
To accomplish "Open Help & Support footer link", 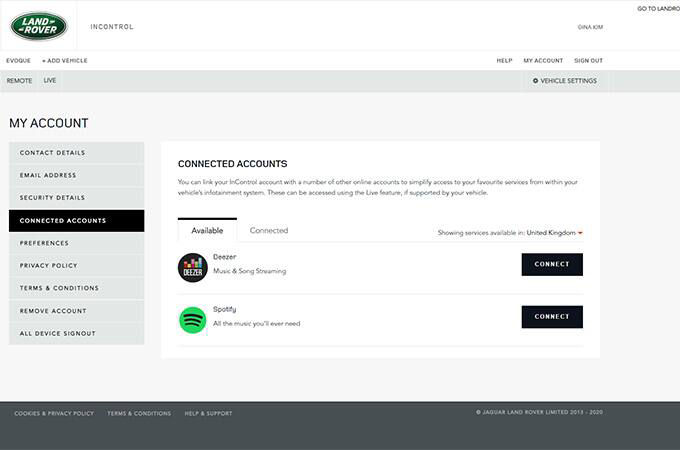I will 208,414.
